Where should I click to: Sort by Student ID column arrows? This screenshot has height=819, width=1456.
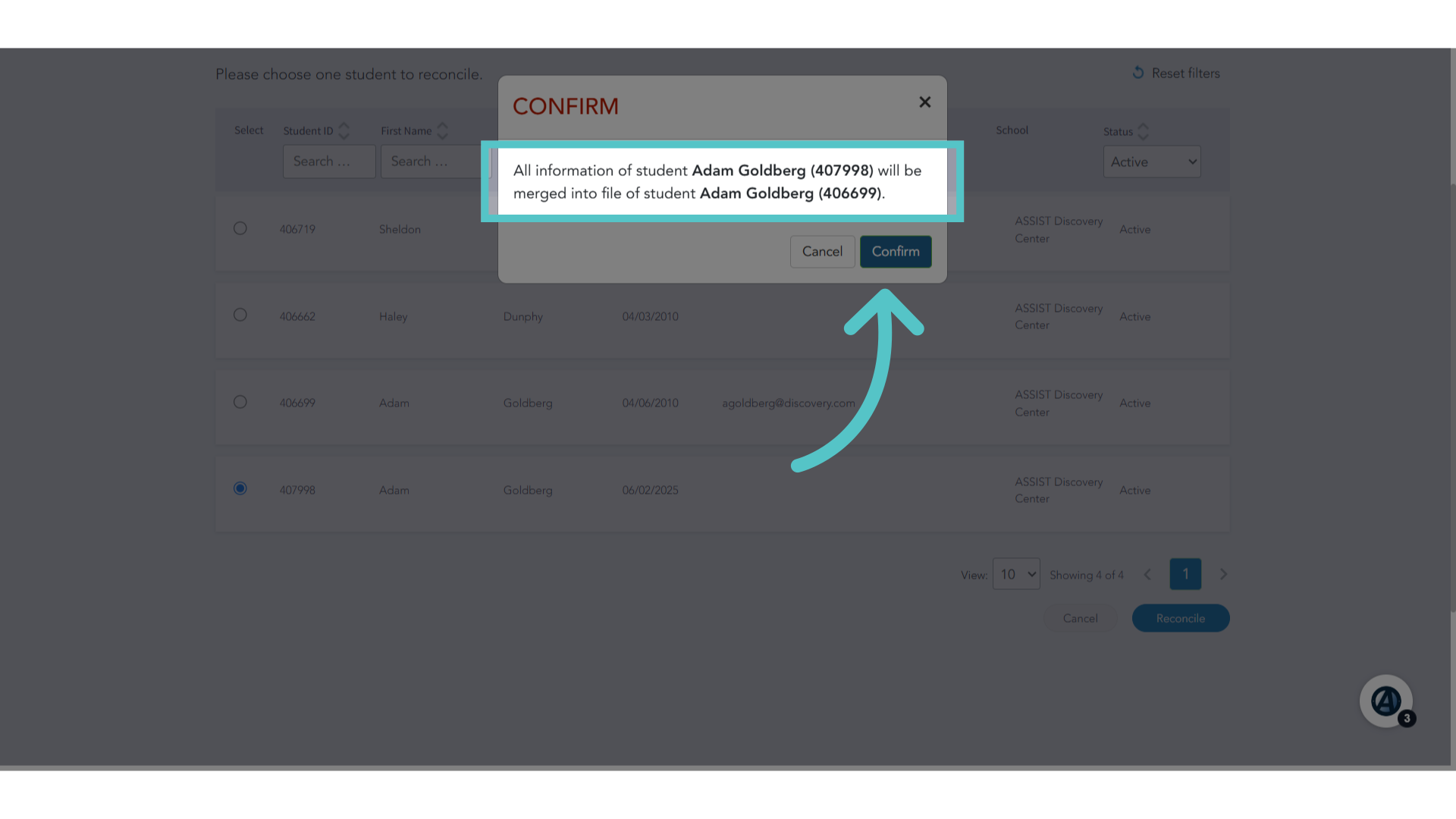(344, 131)
